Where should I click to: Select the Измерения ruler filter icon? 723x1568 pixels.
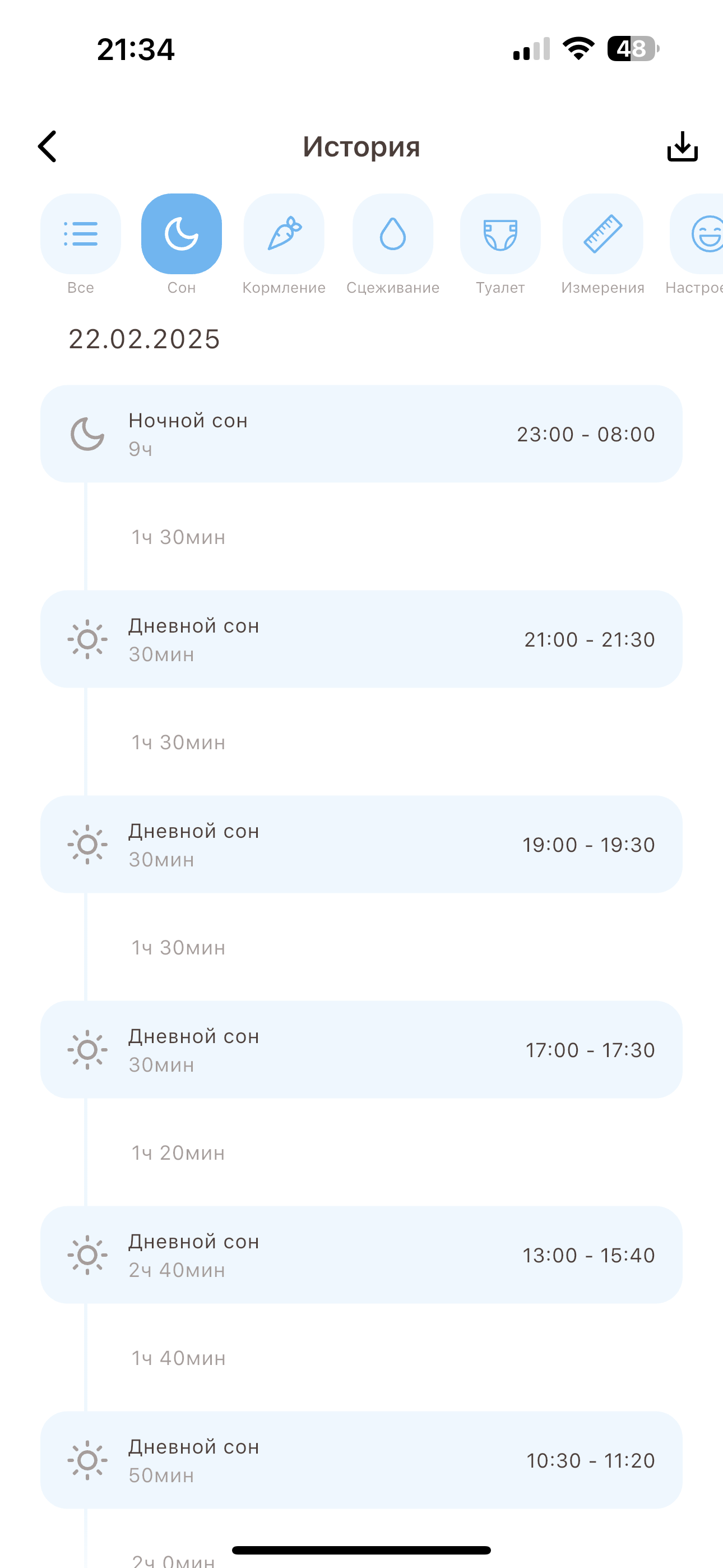602,234
